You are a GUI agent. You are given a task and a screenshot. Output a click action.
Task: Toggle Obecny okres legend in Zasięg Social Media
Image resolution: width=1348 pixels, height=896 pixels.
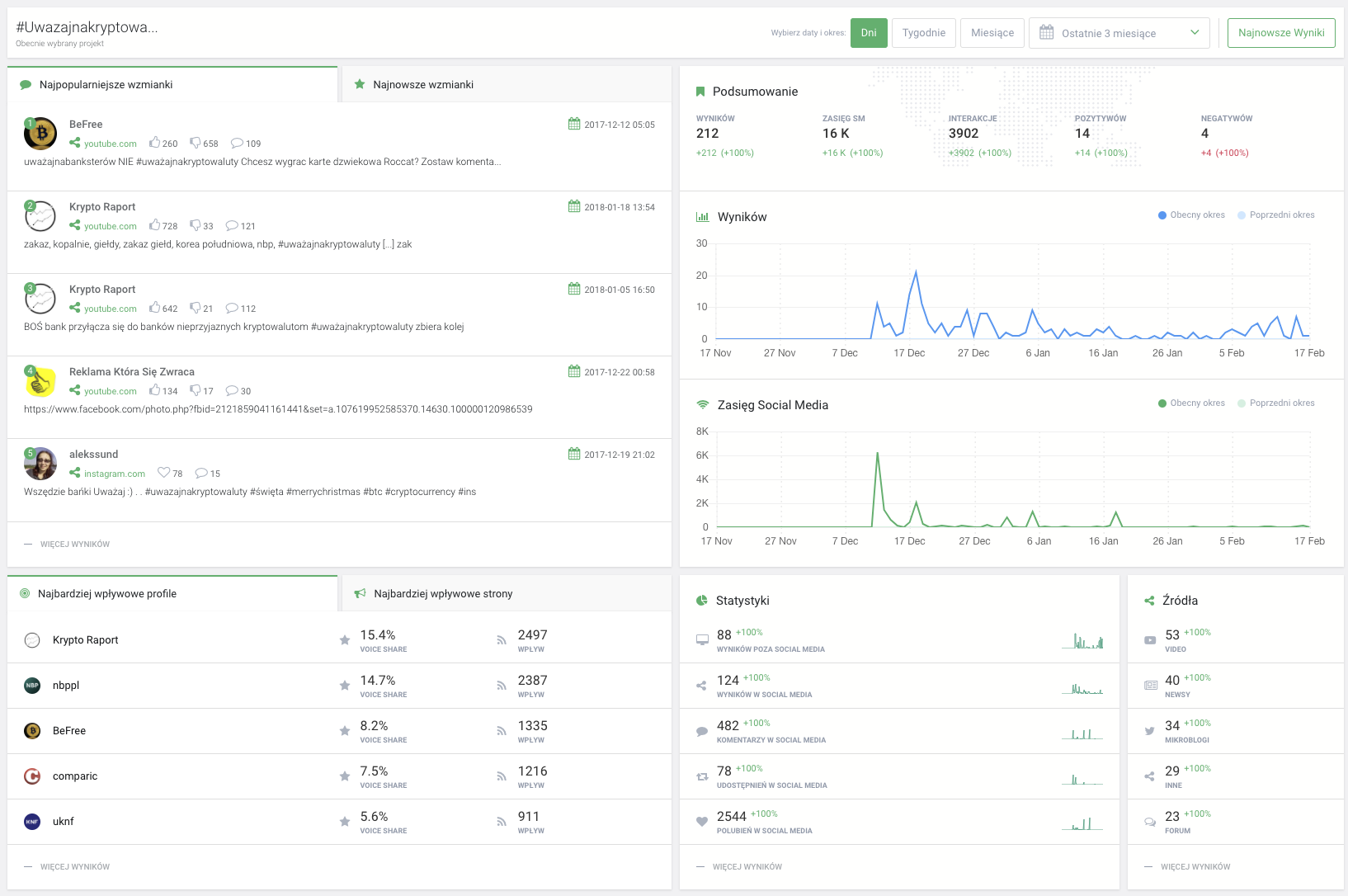pos(1196,403)
